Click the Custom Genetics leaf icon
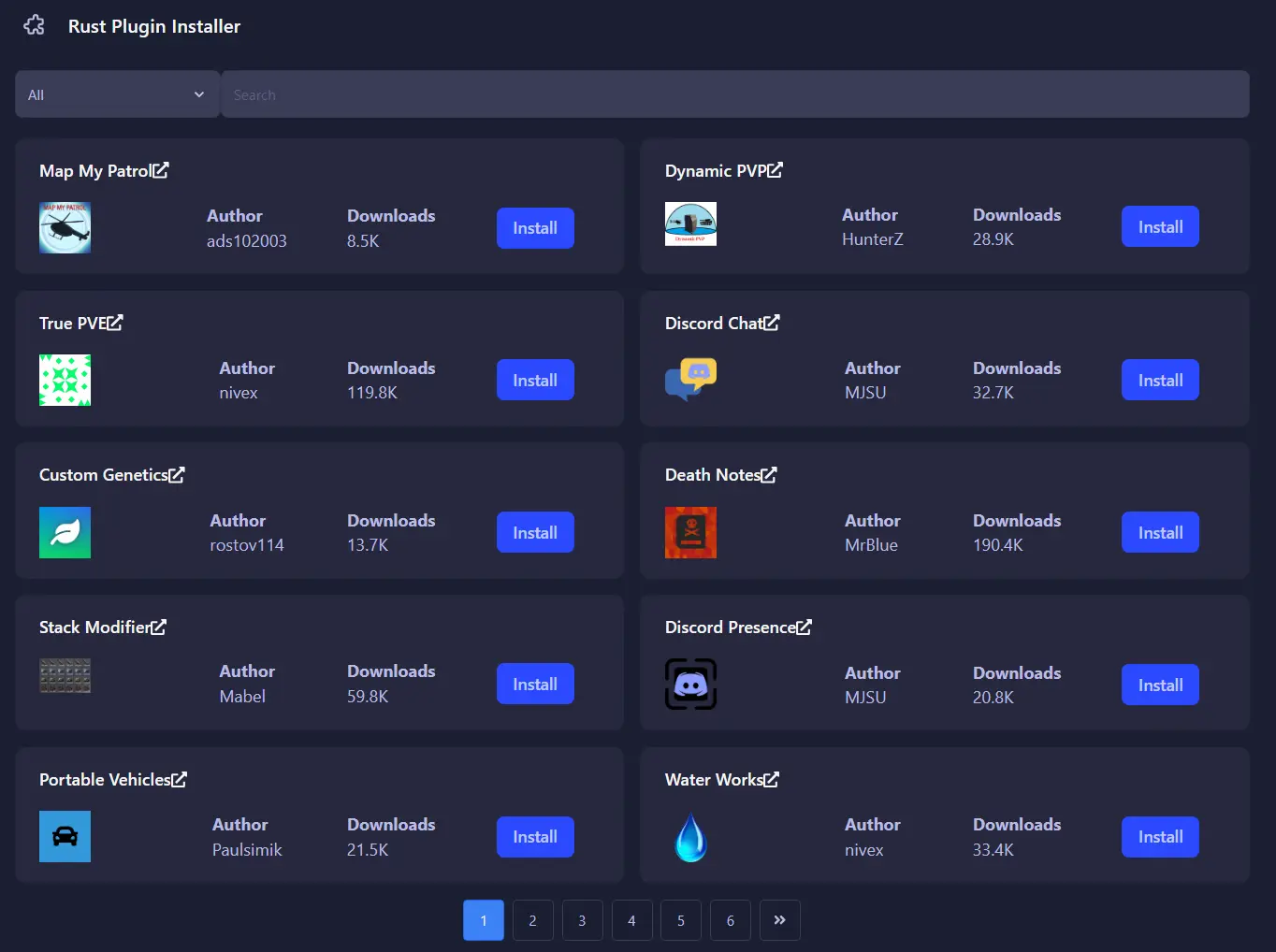Screen dimensions: 1276x952 point(65,532)
